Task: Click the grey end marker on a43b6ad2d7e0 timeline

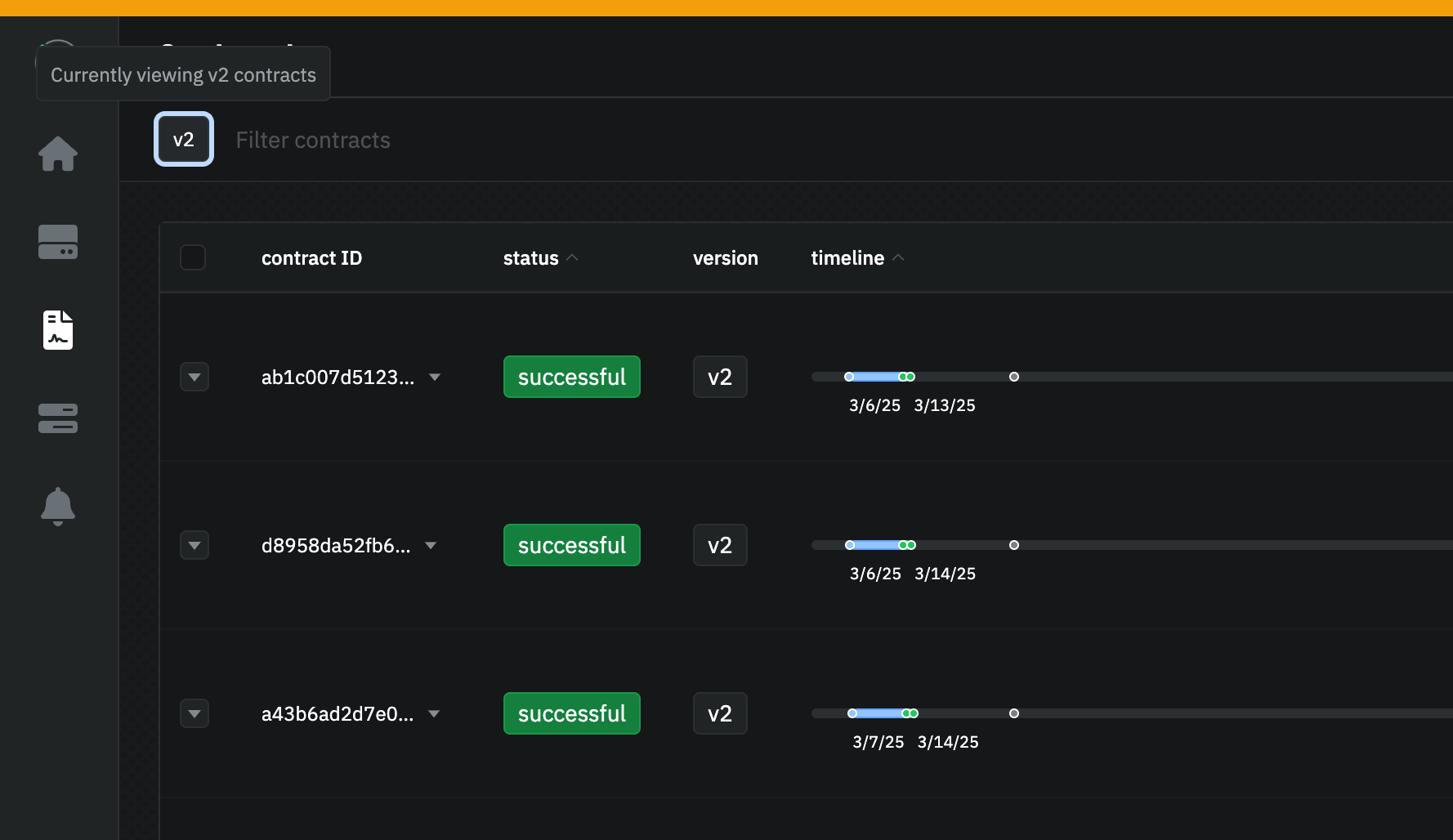Action: (x=1014, y=713)
